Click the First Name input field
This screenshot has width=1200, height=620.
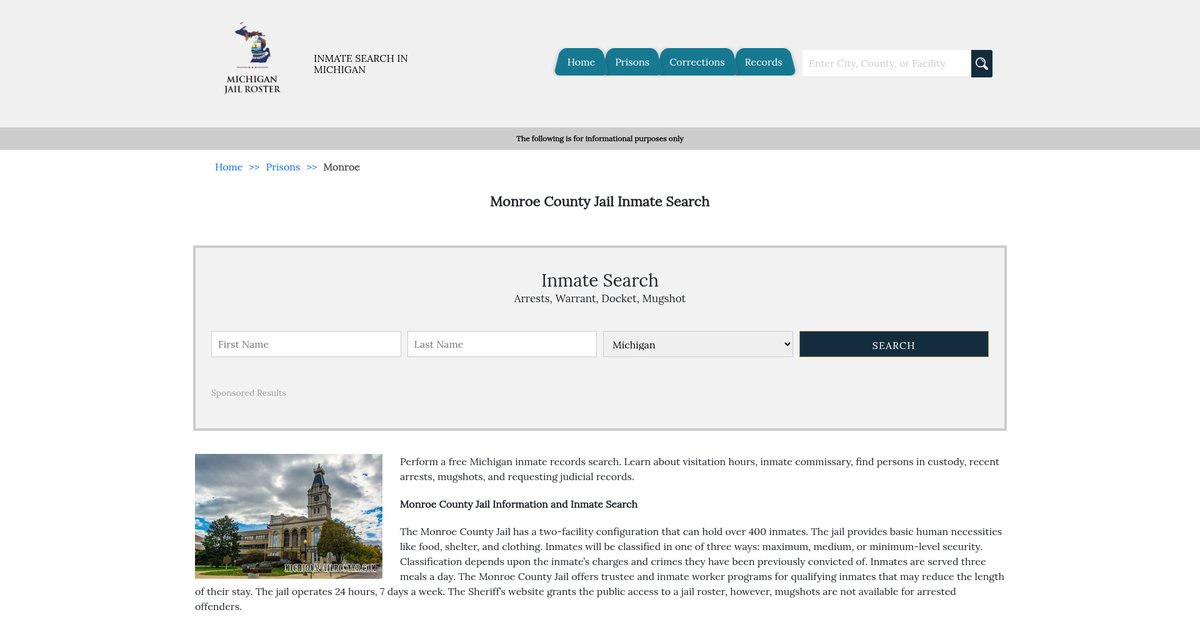(306, 344)
